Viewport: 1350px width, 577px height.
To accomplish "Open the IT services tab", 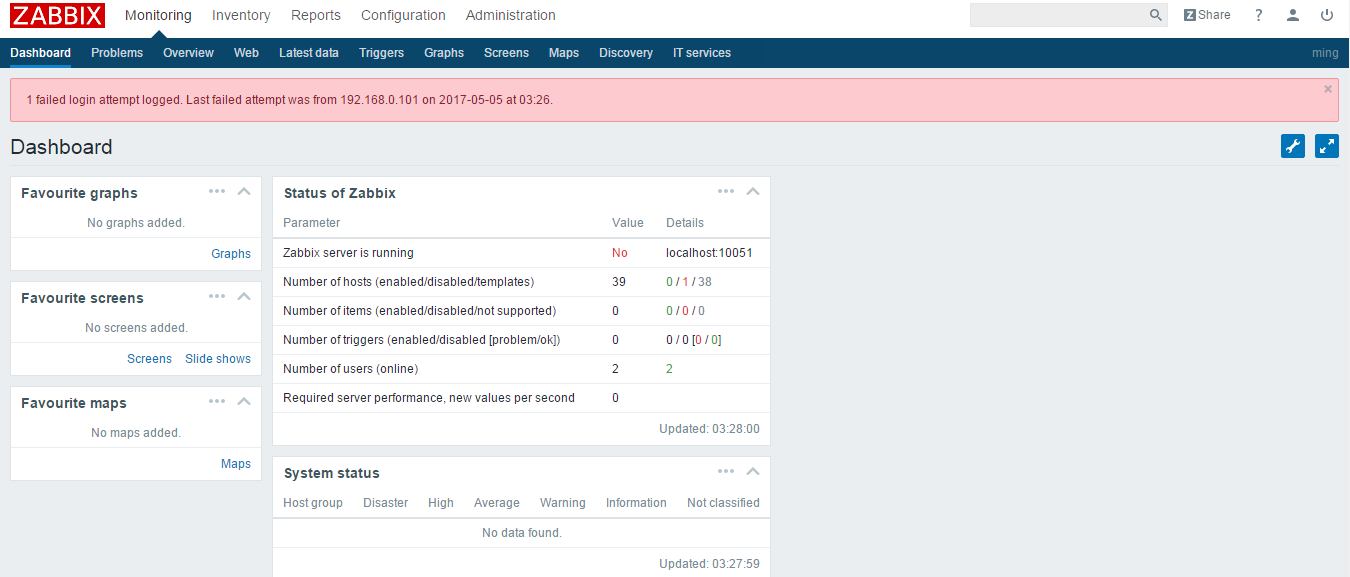I will (x=702, y=53).
